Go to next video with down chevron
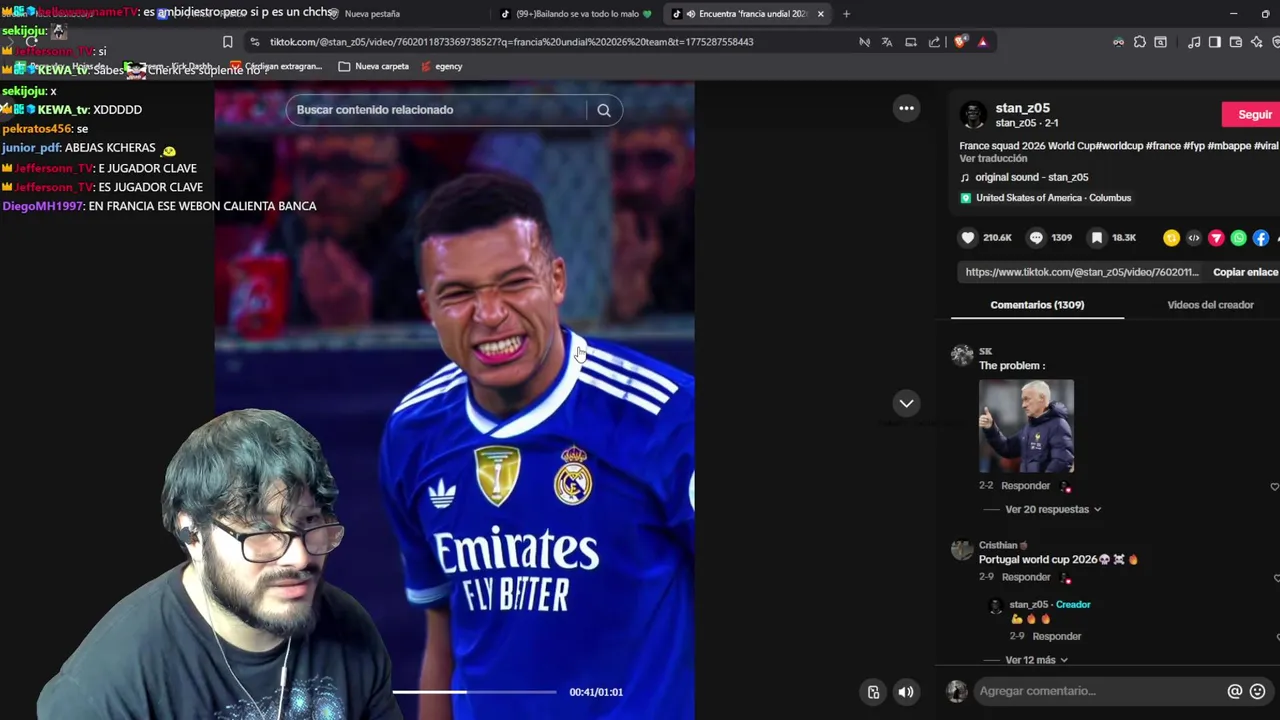 [x=906, y=403]
